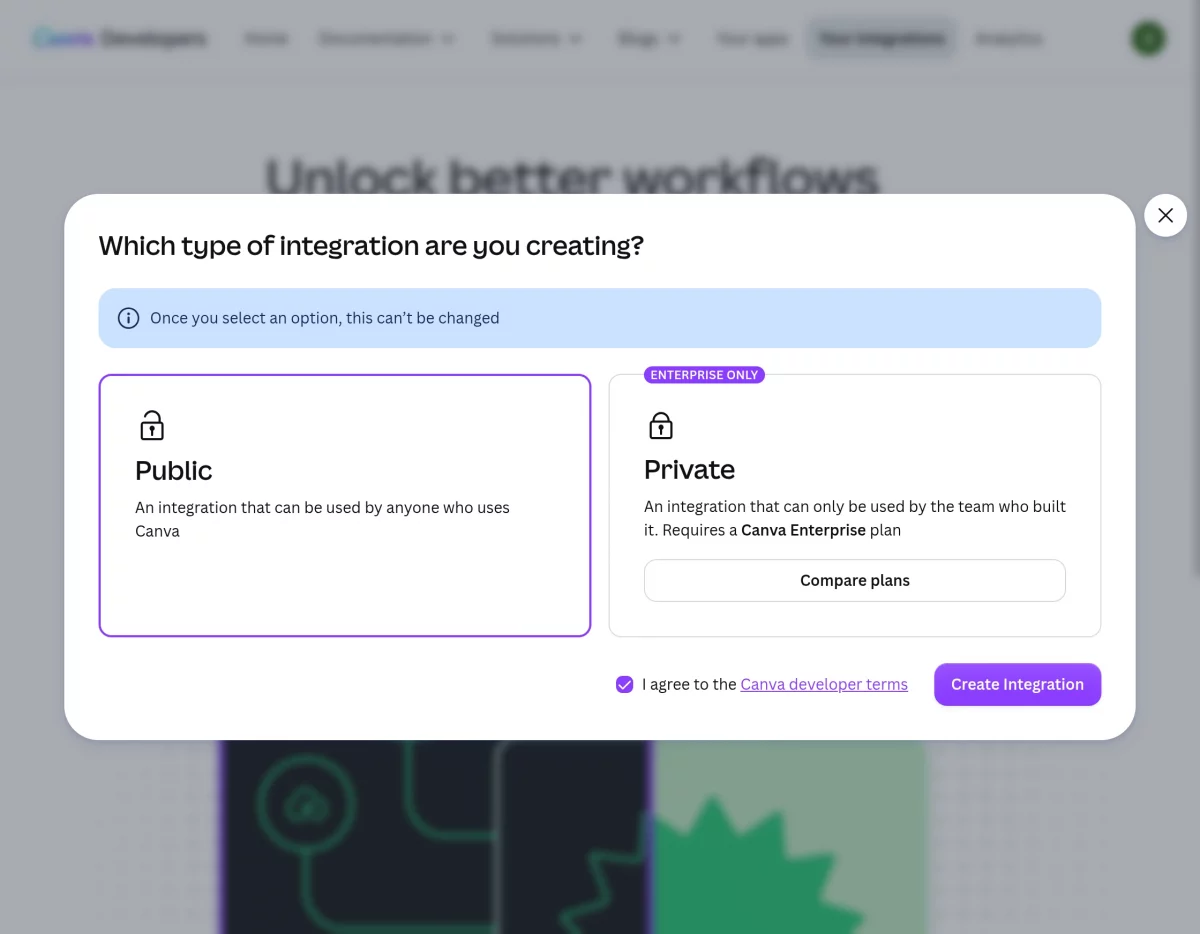The width and height of the screenshot is (1200, 934).
Task: Click the ENTERPRISE ONLY badge
Action: [704, 375]
